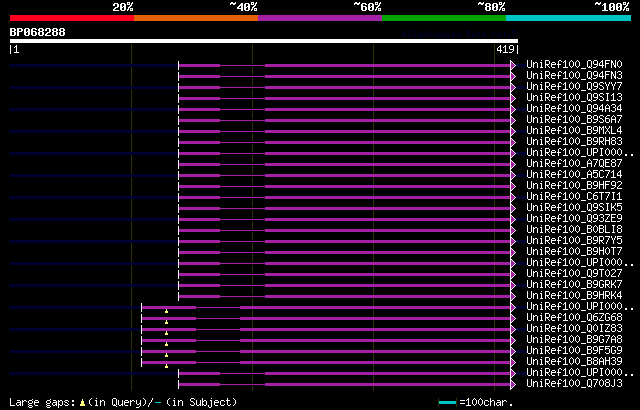The image size is (640, 410).
Task: Click the query end position label 419
Action: [x=505, y=49]
